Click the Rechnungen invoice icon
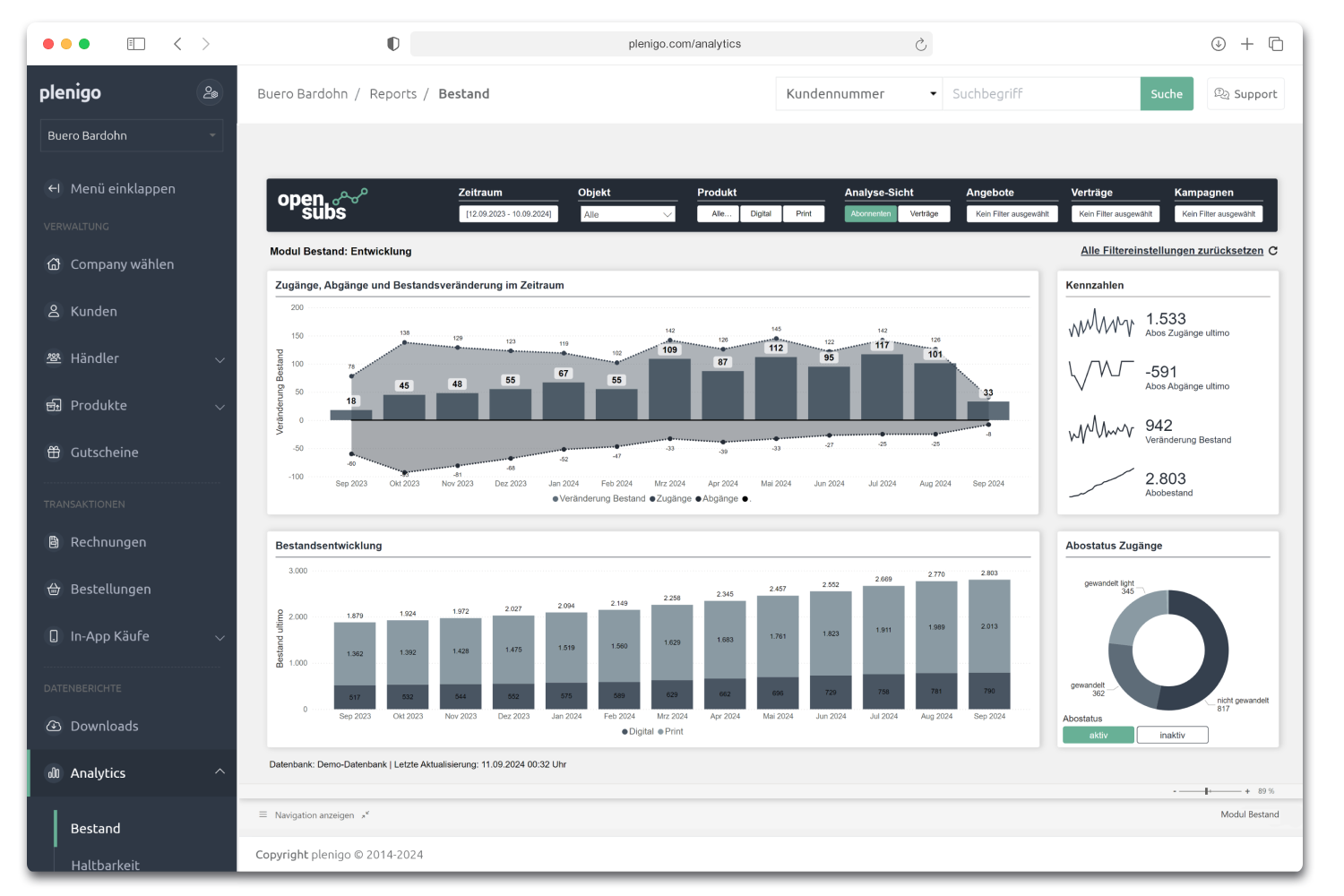 tap(54, 542)
